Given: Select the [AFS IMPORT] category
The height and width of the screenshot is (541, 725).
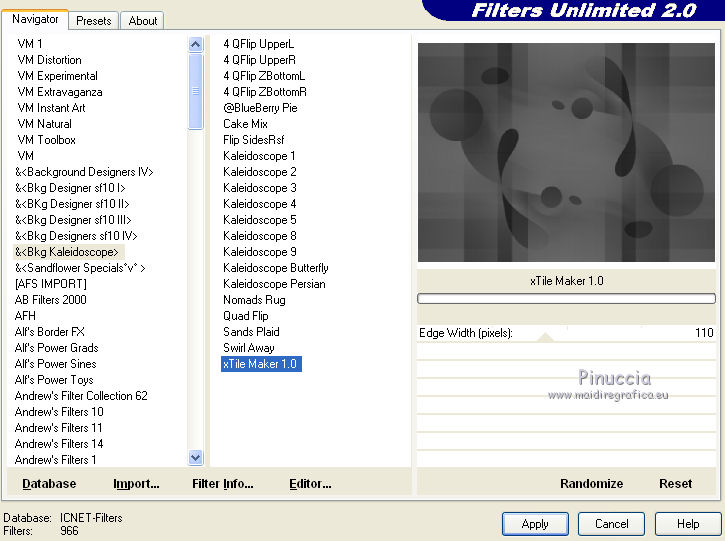Looking at the screenshot, I should (x=50, y=284).
